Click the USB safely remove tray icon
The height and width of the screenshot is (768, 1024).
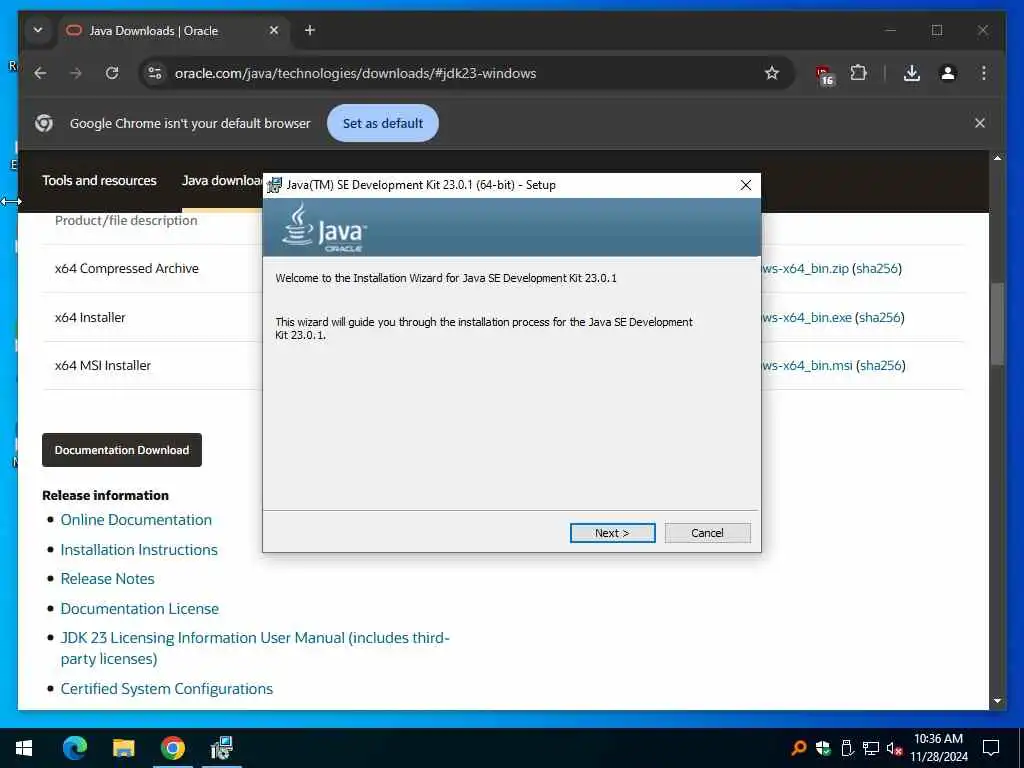point(847,748)
